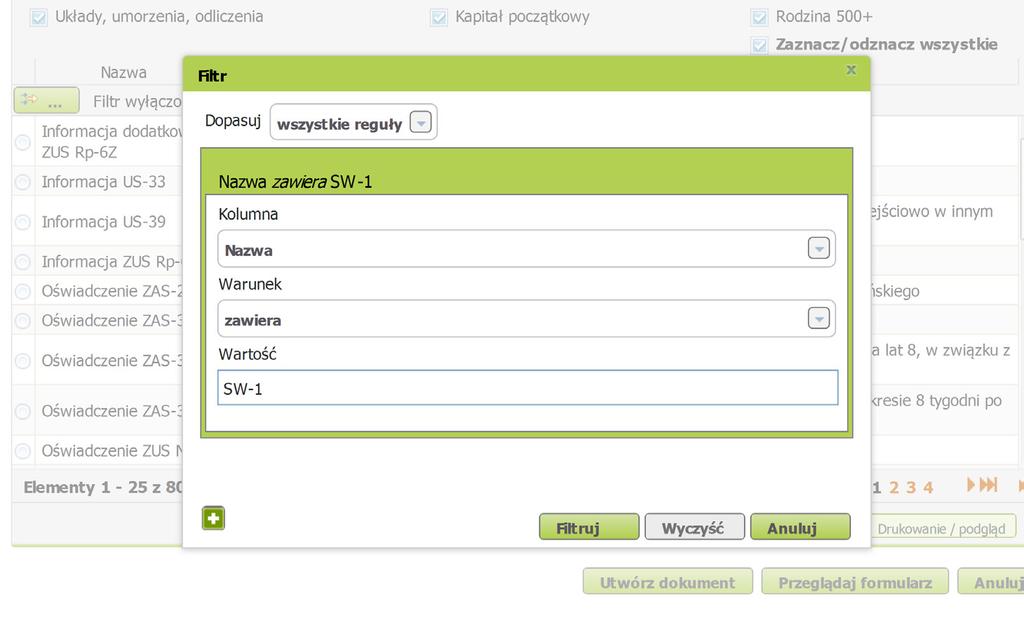
Task: Open filter options icon button
Action: click(46, 101)
